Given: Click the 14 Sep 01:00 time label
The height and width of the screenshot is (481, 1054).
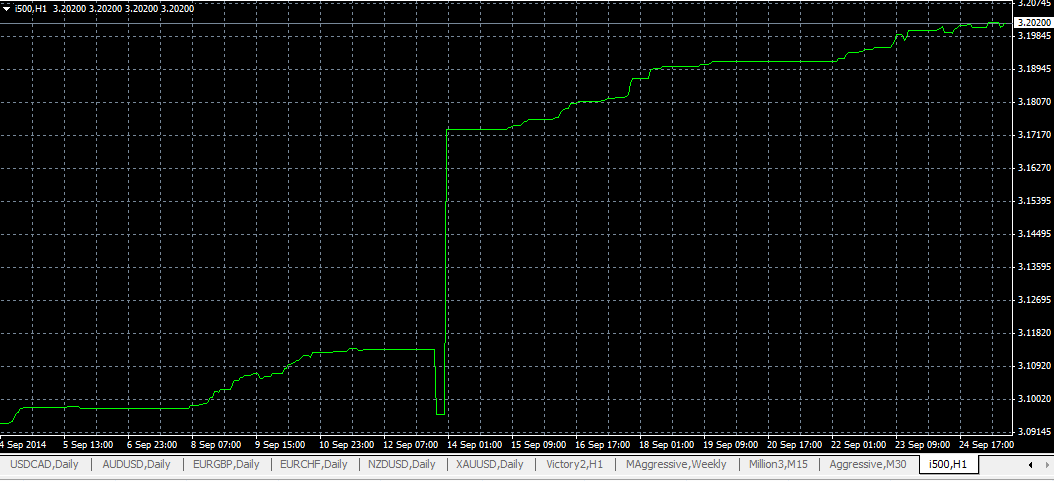Looking at the screenshot, I should coord(474,445).
